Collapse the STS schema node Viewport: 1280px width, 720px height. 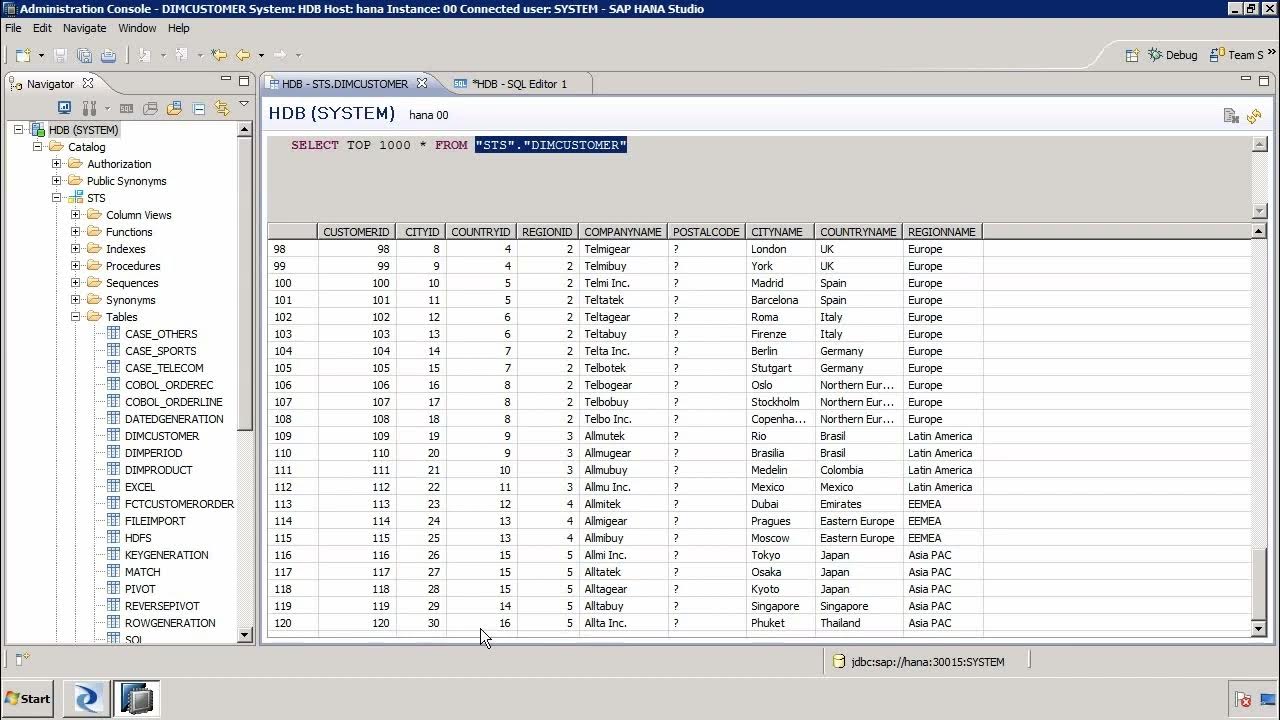click(x=57, y=198)
